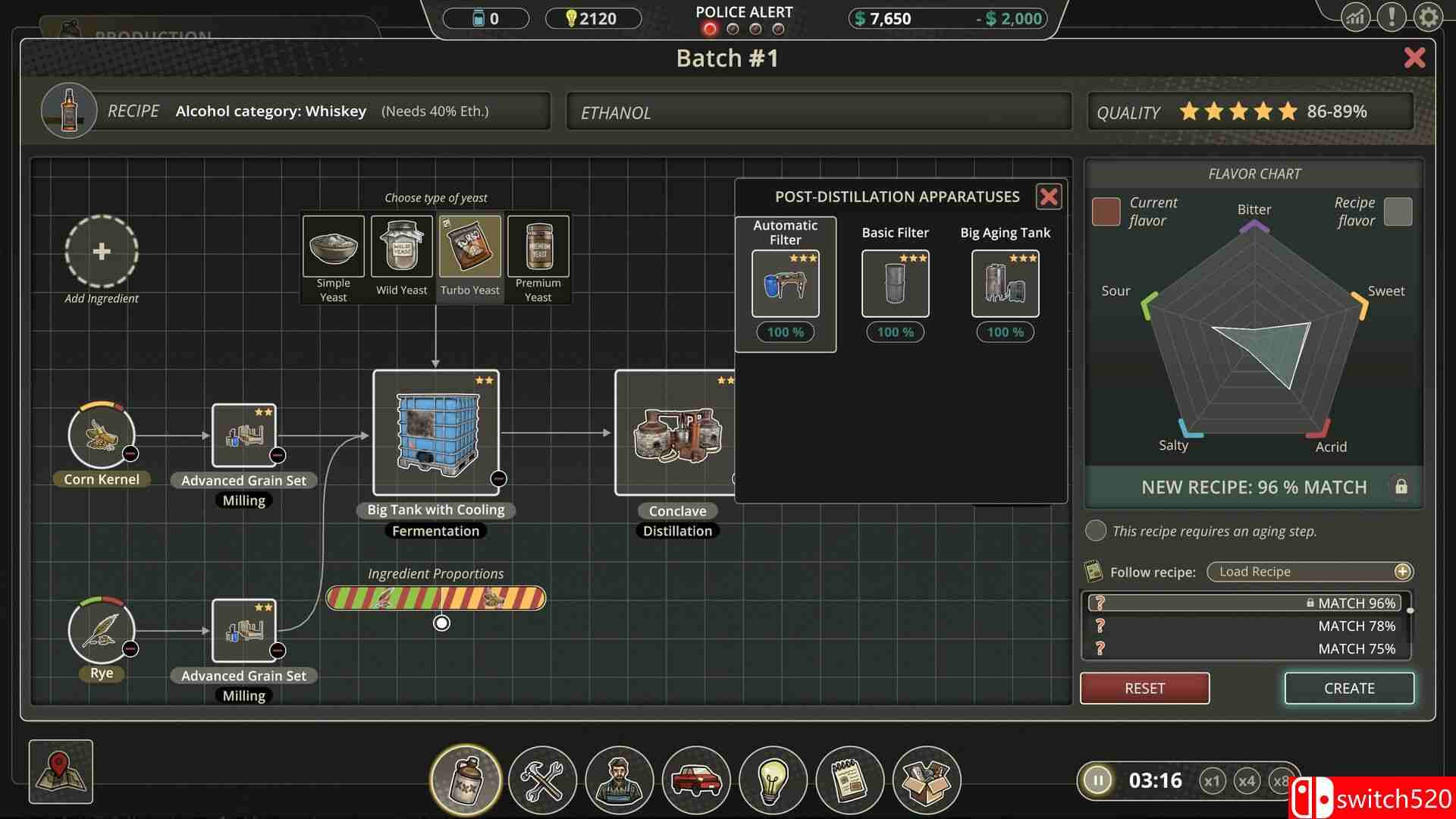
Task: Close Post-Distillation Apparatuses panel
Action: [x=1049, y=197]
